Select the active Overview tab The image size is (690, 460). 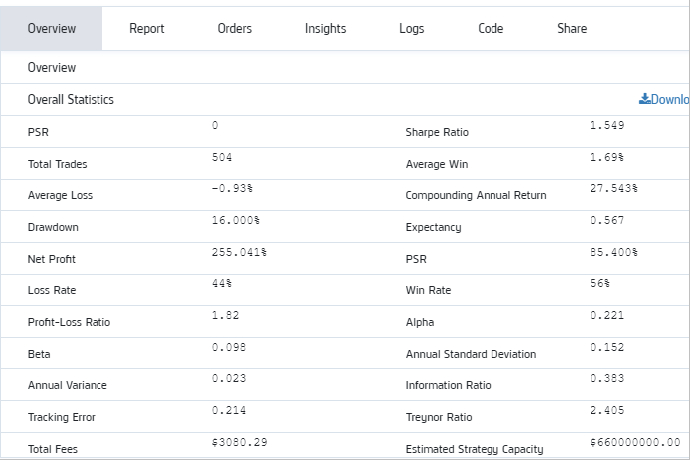pyautogui.click(x=52, y=28)
